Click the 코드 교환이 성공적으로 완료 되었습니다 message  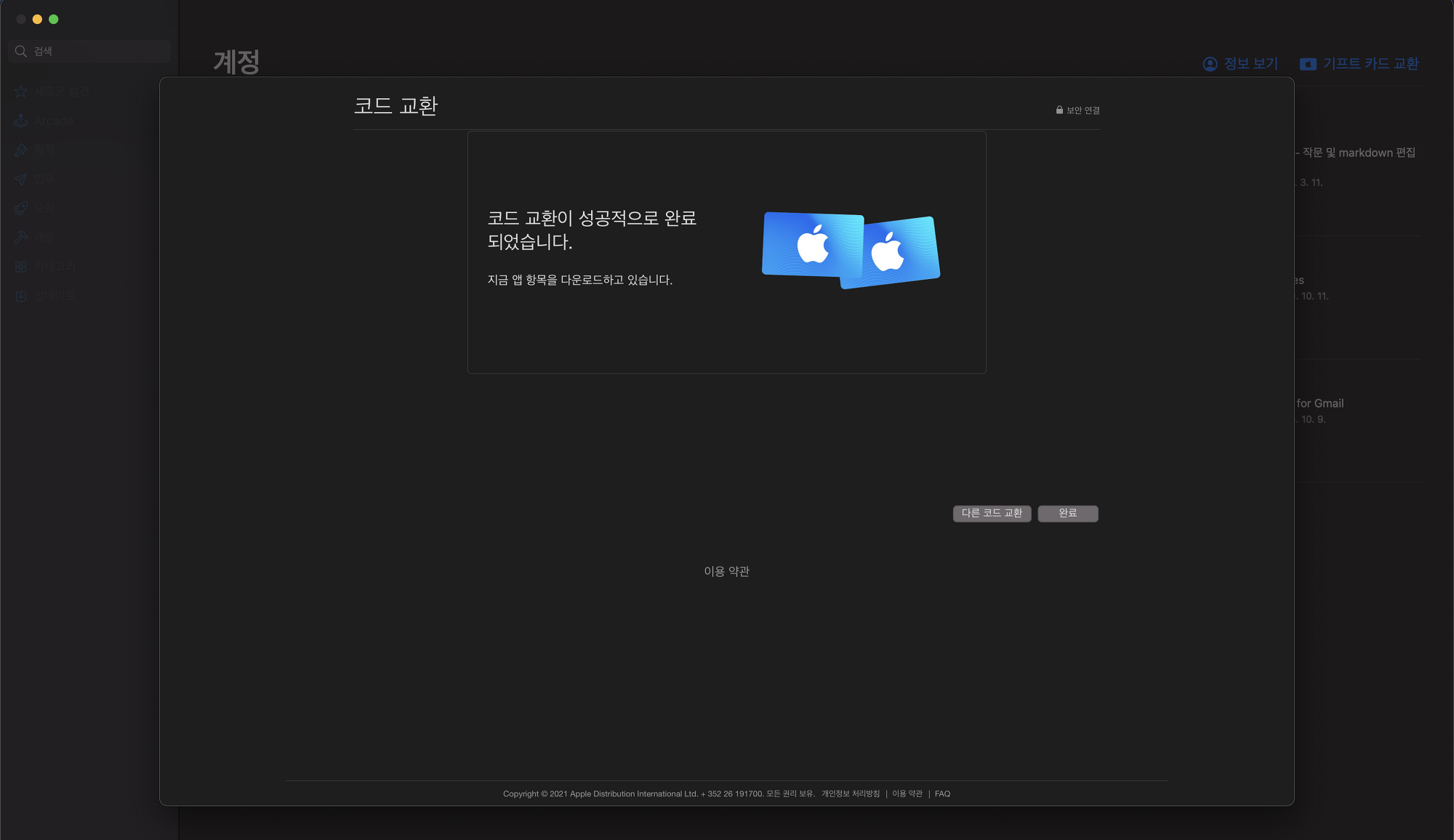tap(592, 230)
